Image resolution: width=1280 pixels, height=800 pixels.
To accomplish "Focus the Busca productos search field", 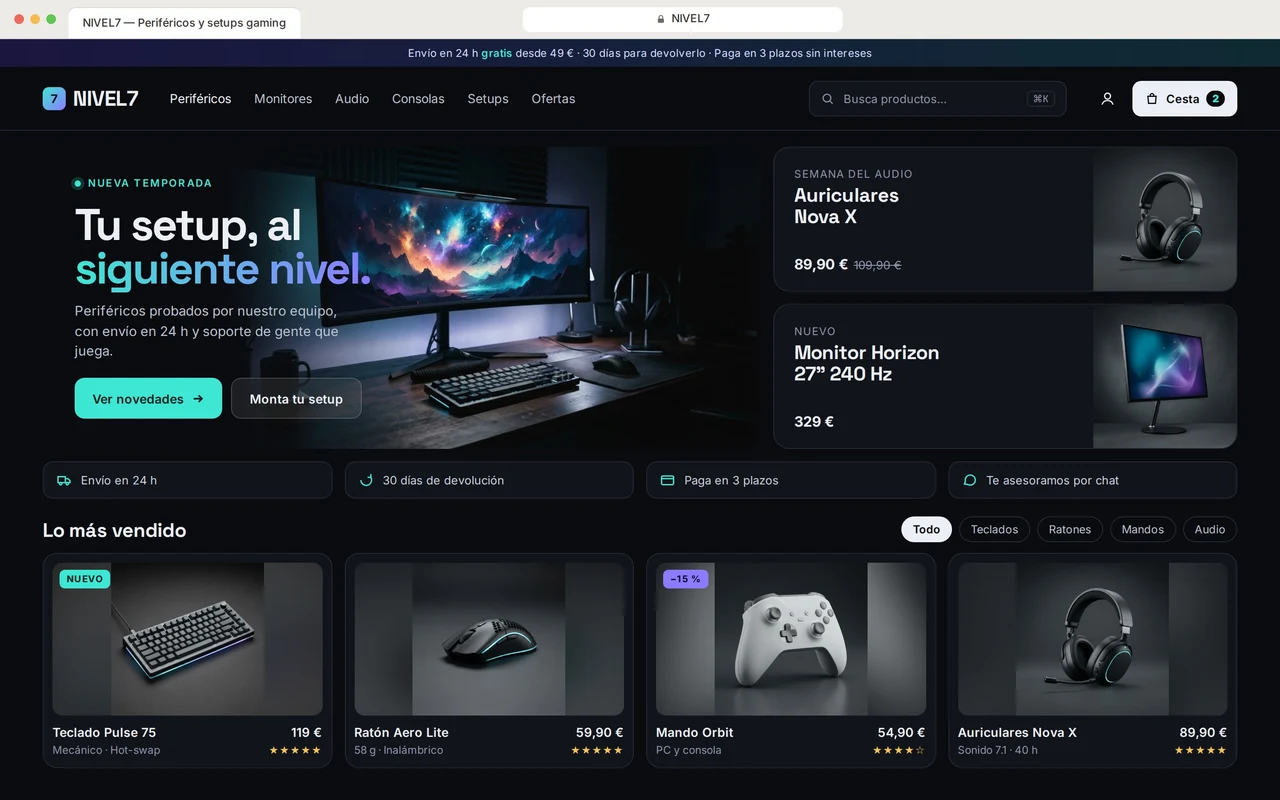I will (937, 99).
